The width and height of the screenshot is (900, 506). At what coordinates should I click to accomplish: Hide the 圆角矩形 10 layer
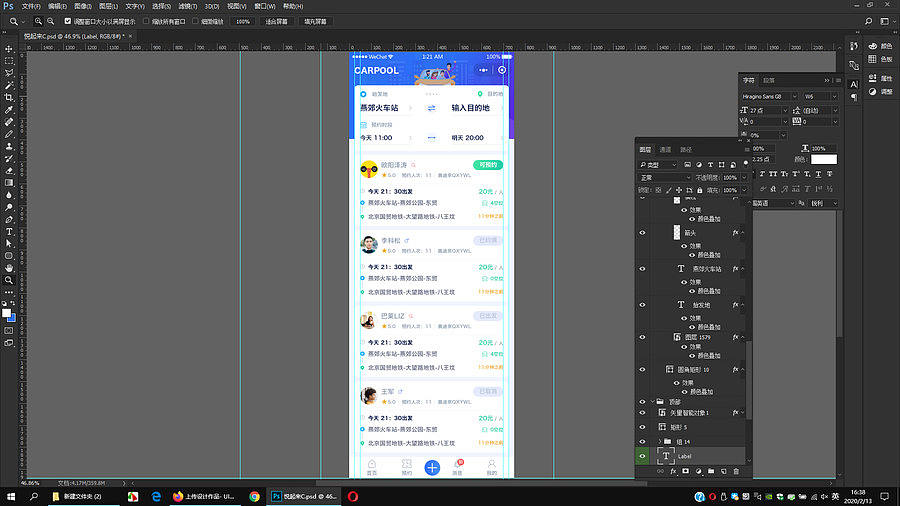(642, 370)
